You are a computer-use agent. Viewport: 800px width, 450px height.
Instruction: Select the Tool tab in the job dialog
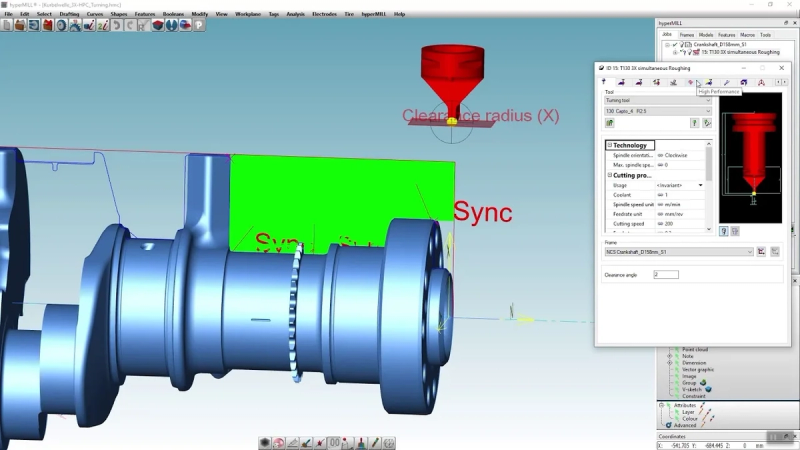tap(604, 82)
